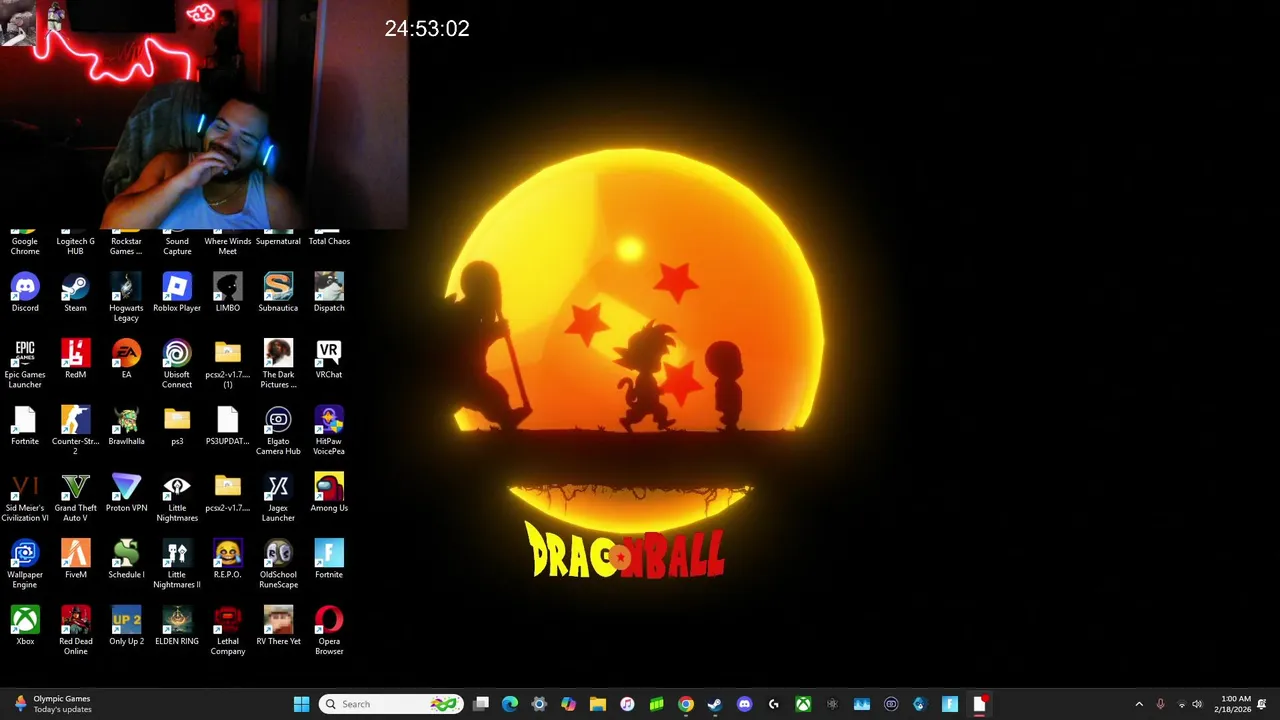Switch to Steam in taskbar
1280x720 pixels.
point(715,704)
